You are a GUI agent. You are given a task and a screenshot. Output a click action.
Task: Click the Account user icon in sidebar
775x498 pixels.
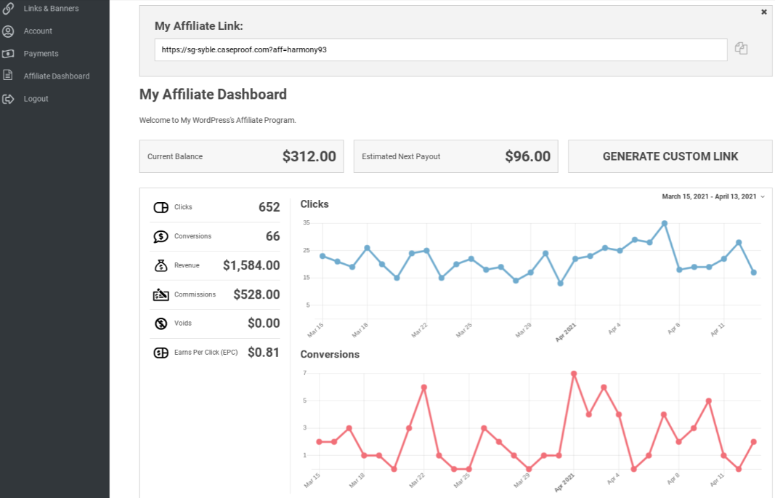(8, 31)
